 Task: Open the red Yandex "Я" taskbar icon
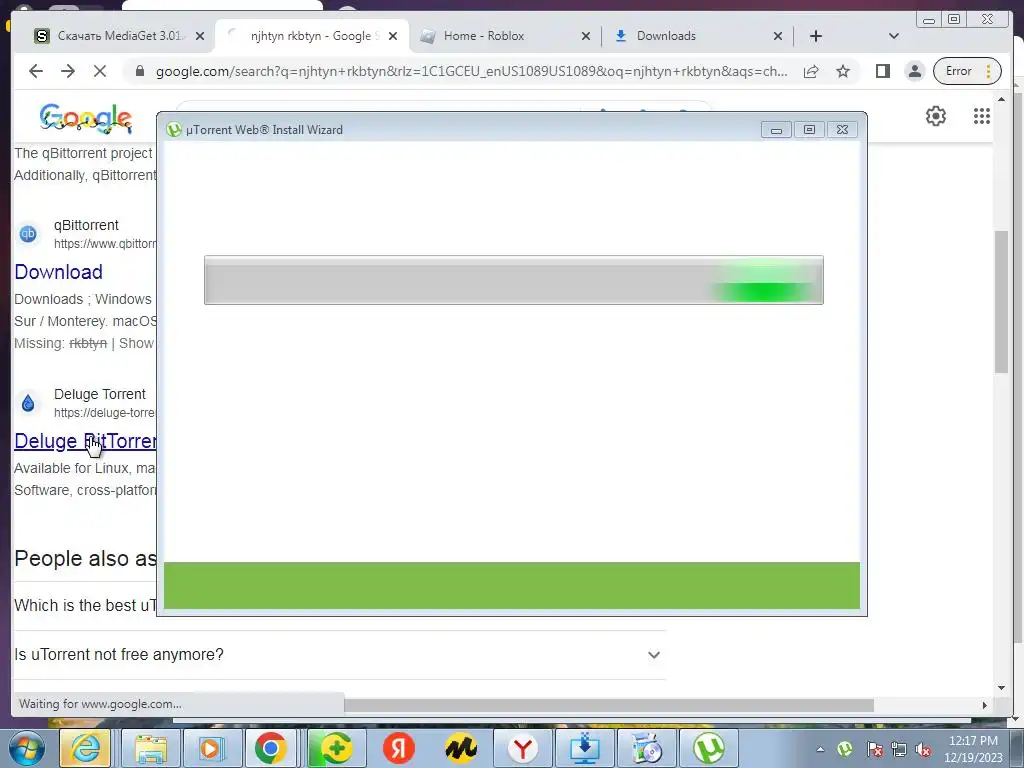click(x=398, y=748)
